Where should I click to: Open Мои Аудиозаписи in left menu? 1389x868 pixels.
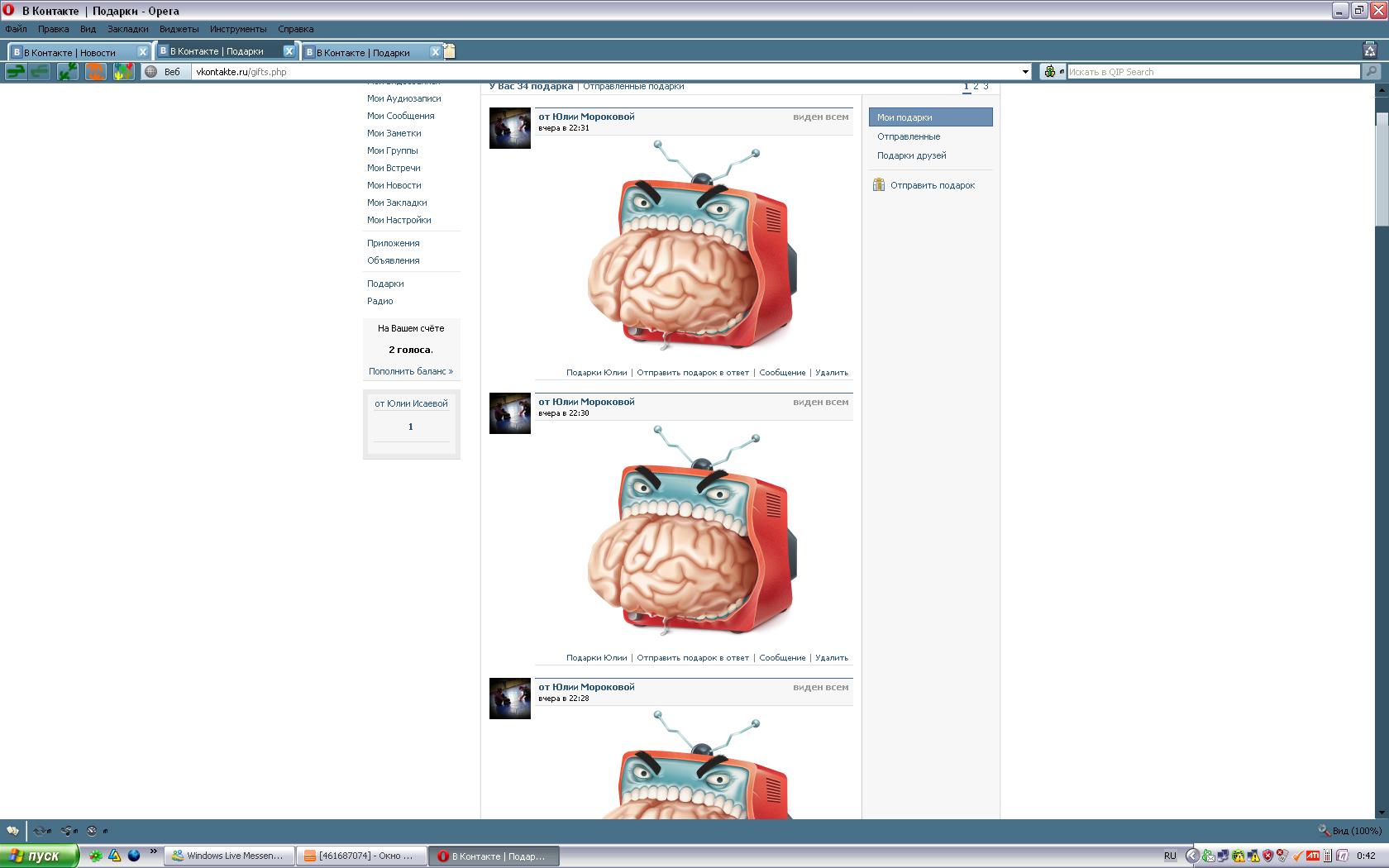coord(404,98)
